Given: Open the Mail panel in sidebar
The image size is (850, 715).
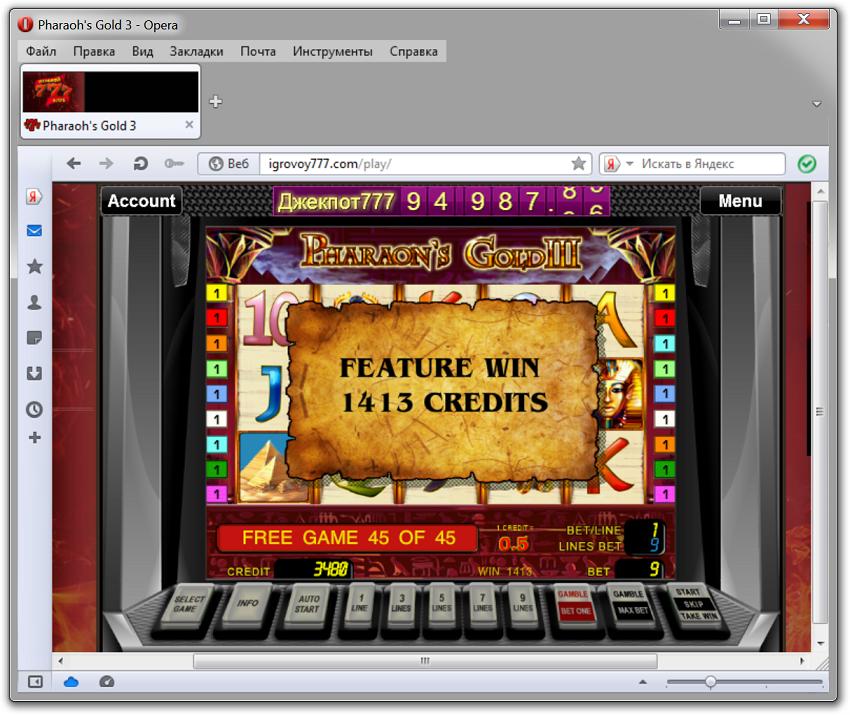Looking at the screenshot, I should [34, 231].
